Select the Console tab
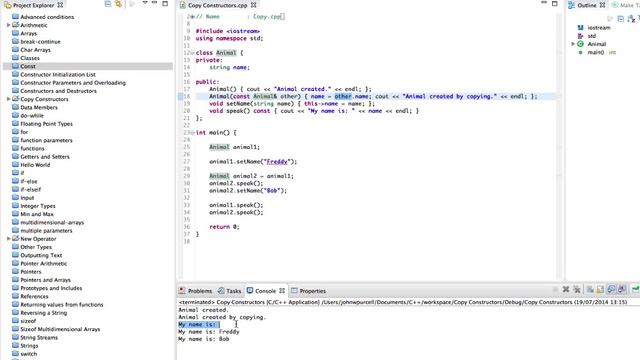640x360 pixels. tap(265, 291)
